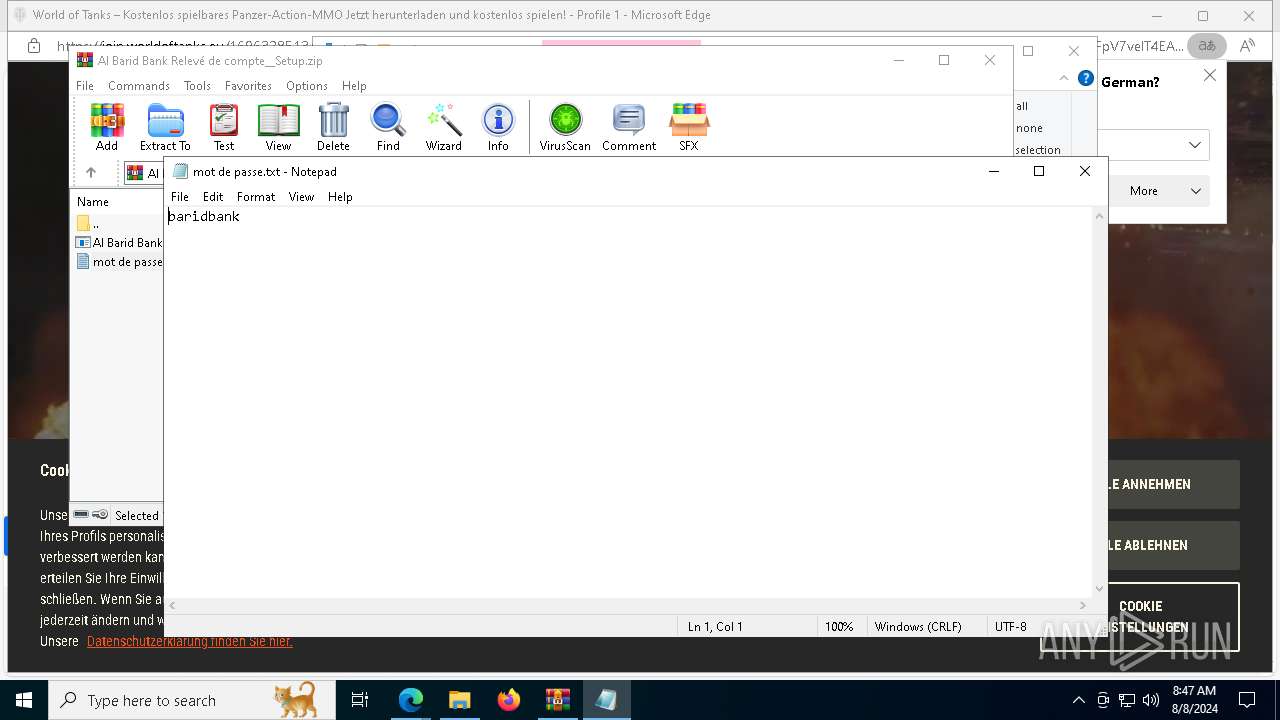Viewport: 1280px width, 720px height.
Task: Open File Explorer from taskbar
Action: pyautogui.click(x=459, y=700)
